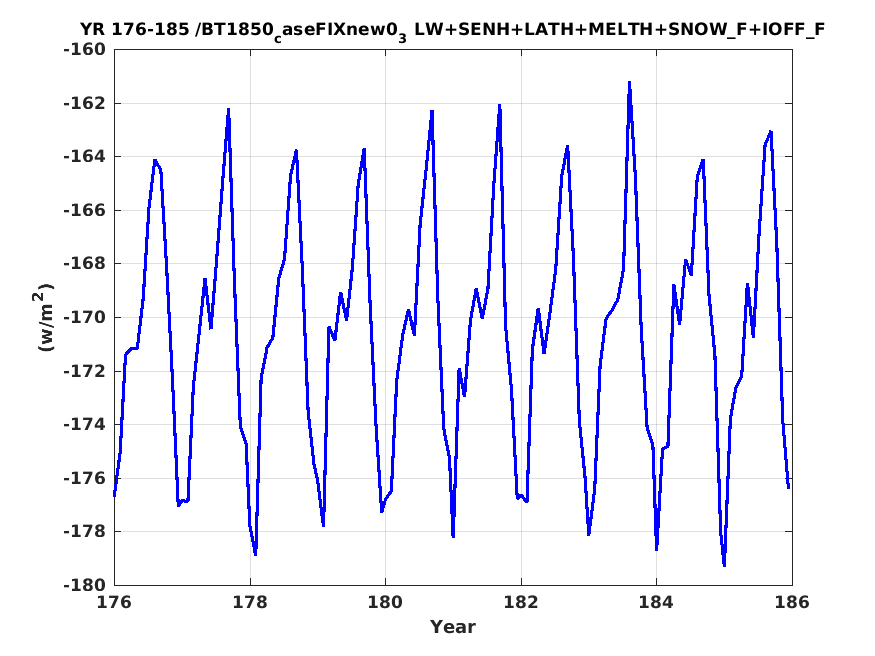This screenshot has height=656, width=875.
Task: Click the y-axis tick label "-166"
Action: click(85, 210)
